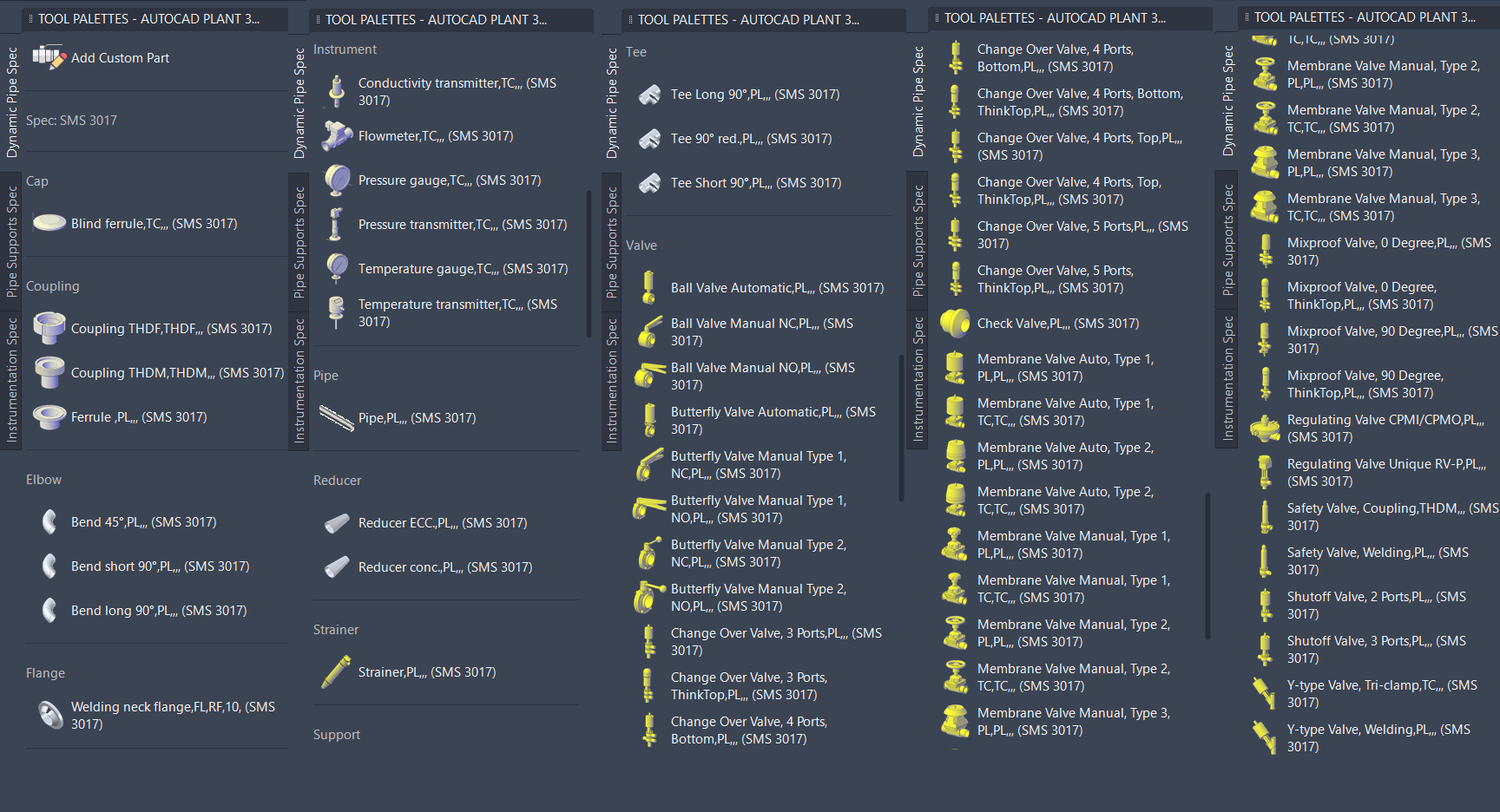The height and width of the screenshot is (812, 1500).
Task: Select the Flowmeter instrument icon
Action: (x=337, y=135)
